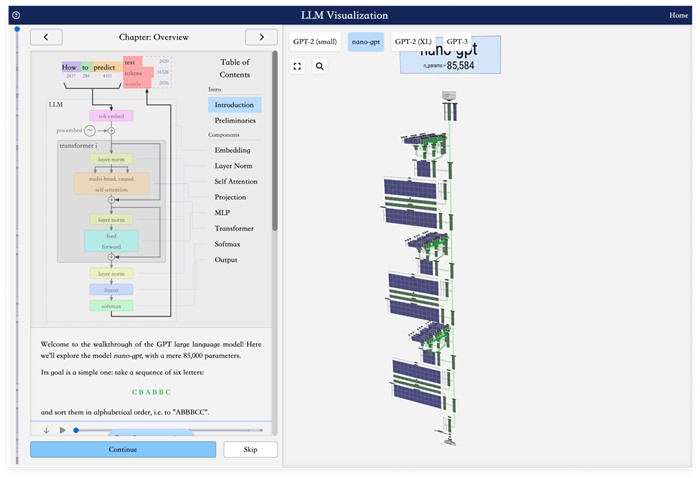Open Embedding in table of contents

point(232,150)
